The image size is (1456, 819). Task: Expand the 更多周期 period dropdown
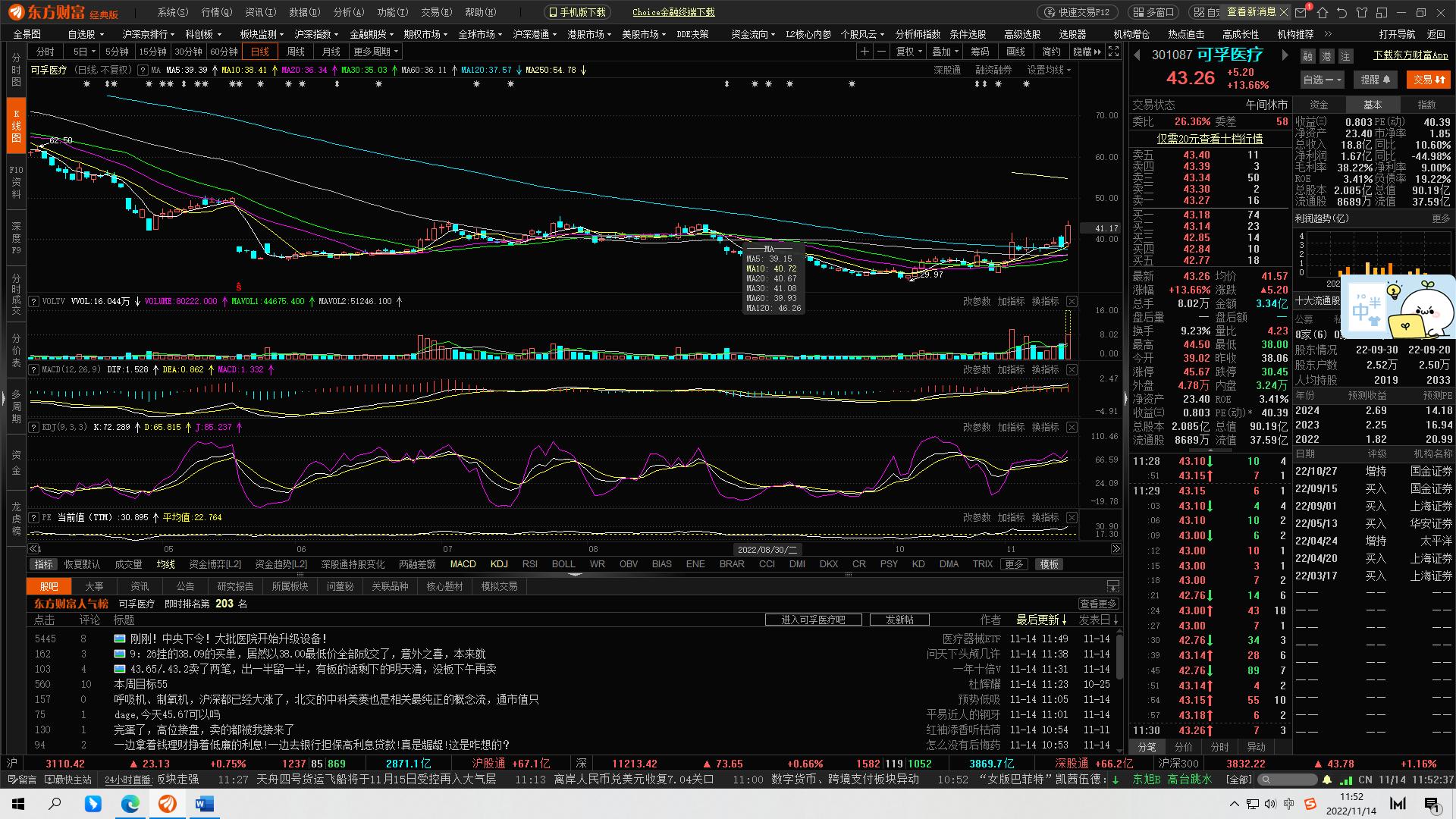(x=375, y=52)
